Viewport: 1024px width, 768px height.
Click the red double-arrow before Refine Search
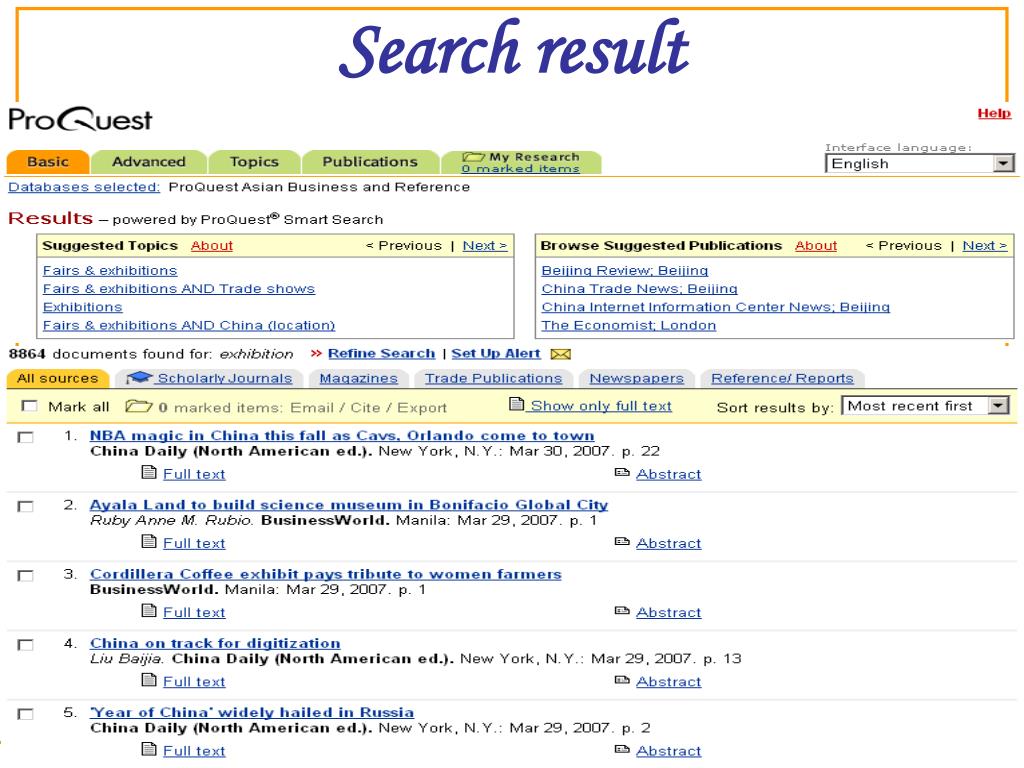pyautogui.click(x=316, y=353)
